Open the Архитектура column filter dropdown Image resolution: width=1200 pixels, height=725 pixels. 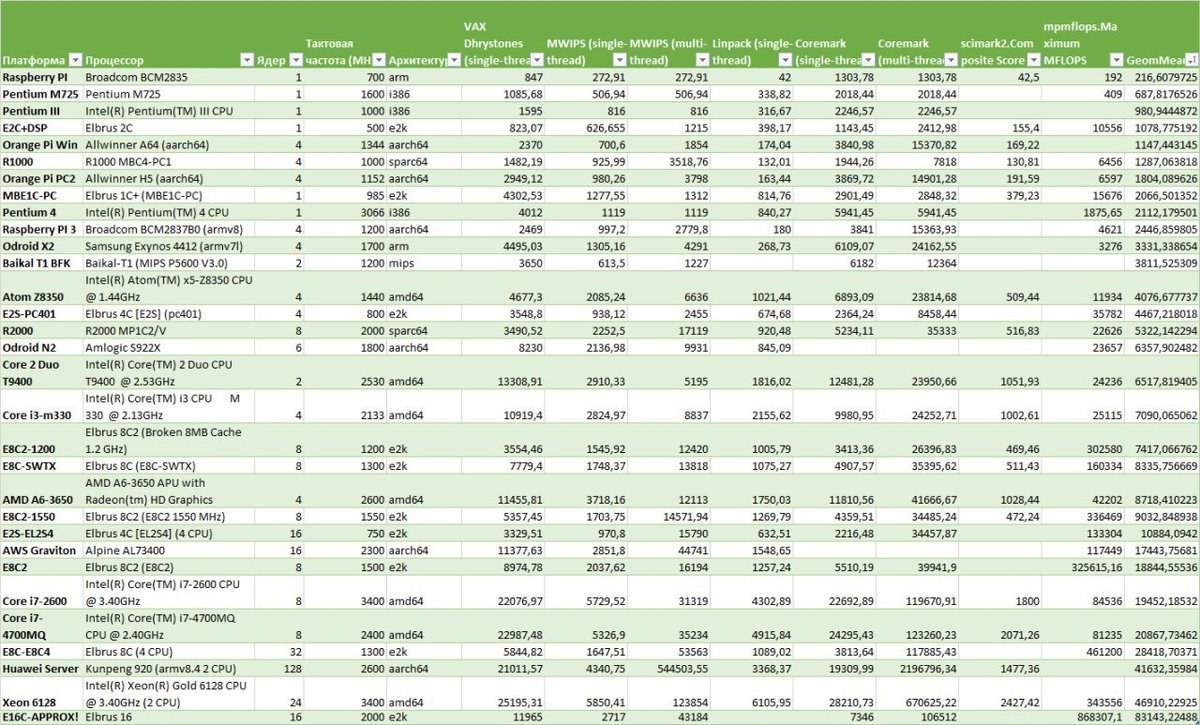[x=454, y=61]
